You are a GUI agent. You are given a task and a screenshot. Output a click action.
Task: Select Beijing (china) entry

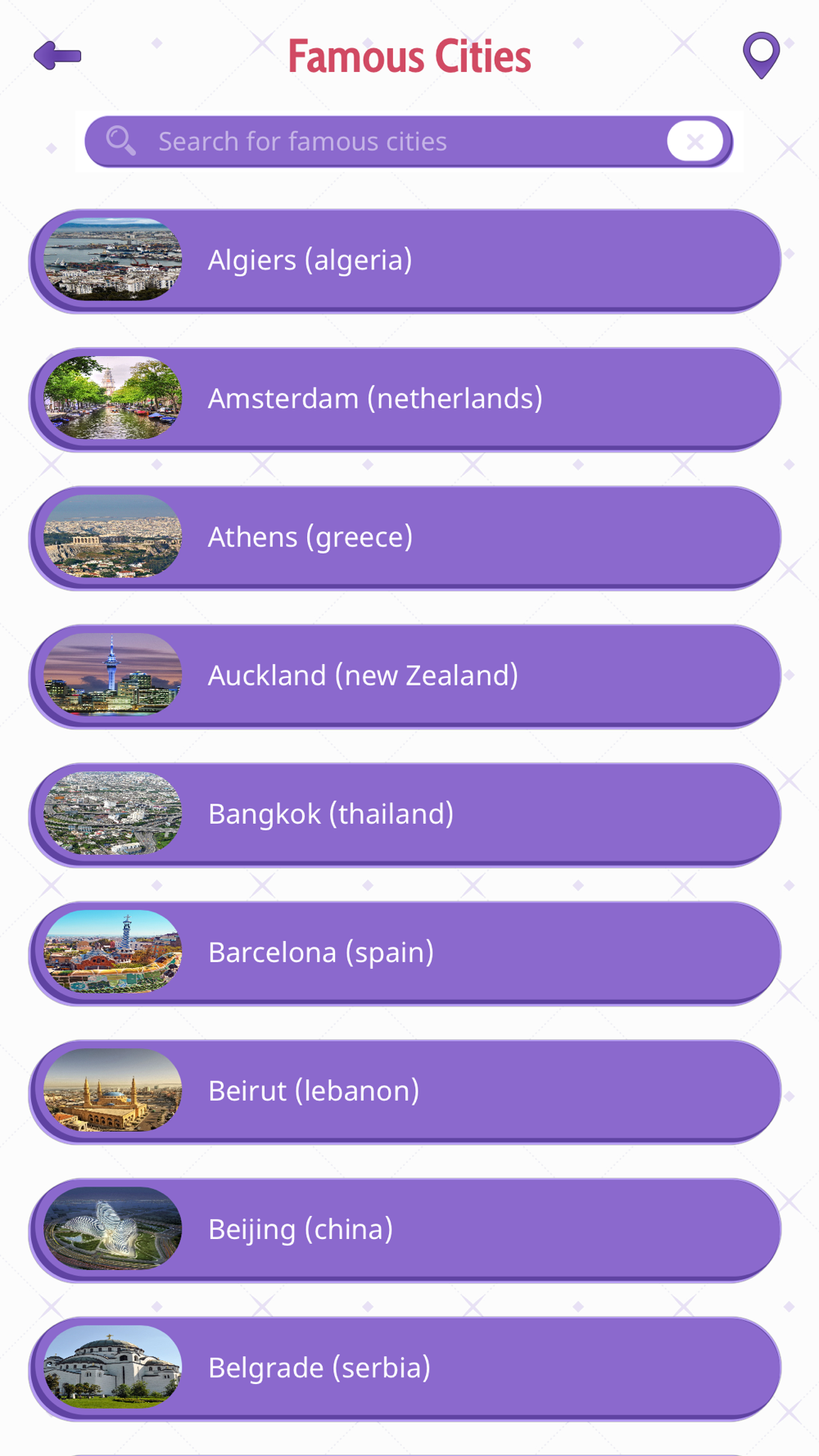tap(405, 1230)
